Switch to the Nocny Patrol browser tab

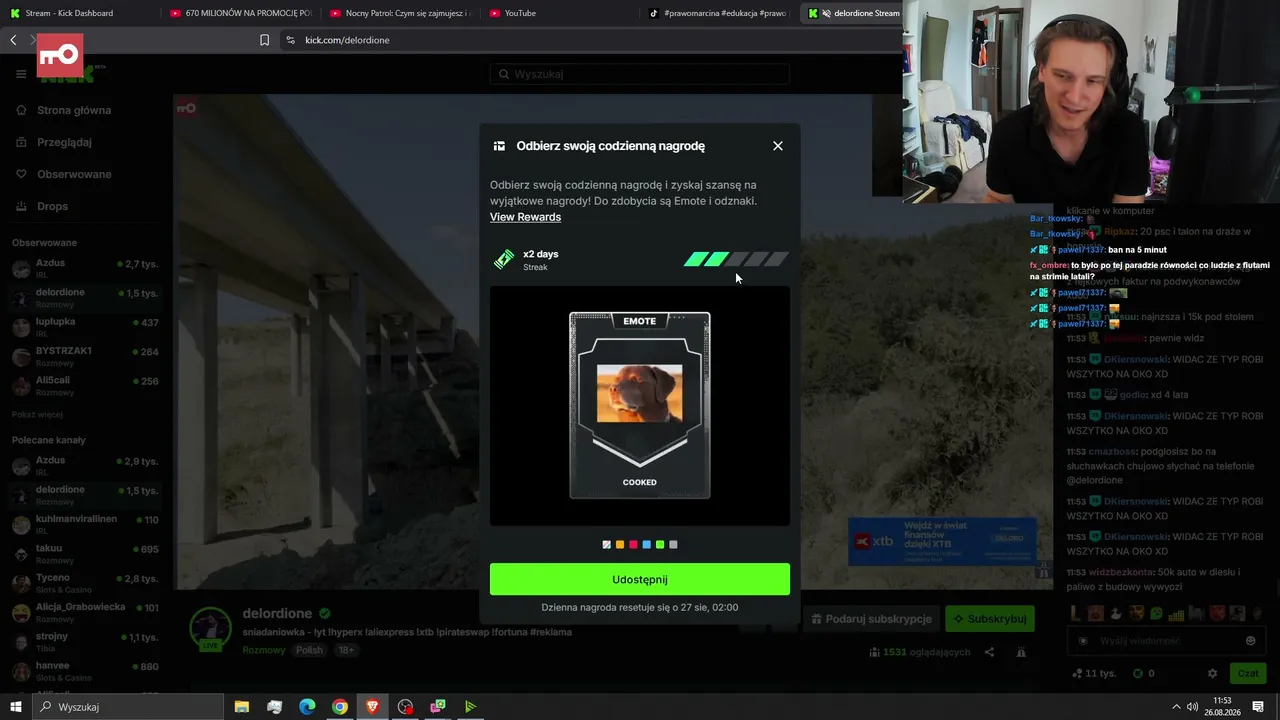coord(400,13)
